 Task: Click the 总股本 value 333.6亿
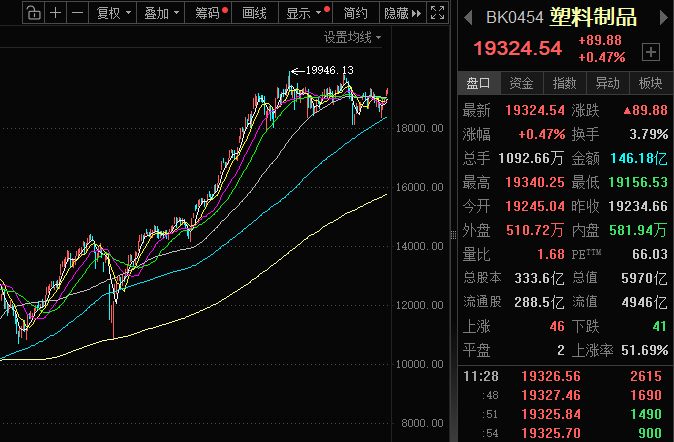click(x=539, y=278)
